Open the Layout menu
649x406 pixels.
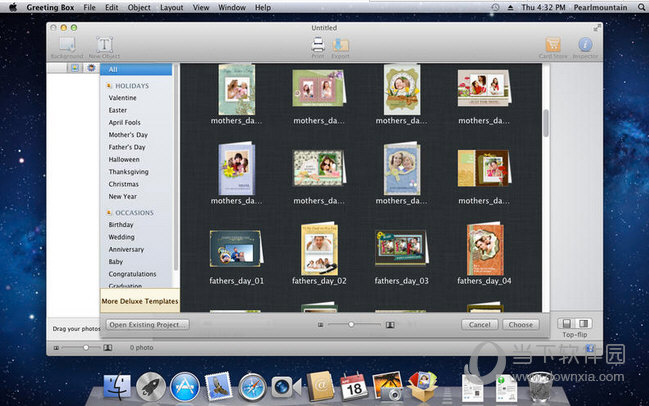[x=171, y=7]
